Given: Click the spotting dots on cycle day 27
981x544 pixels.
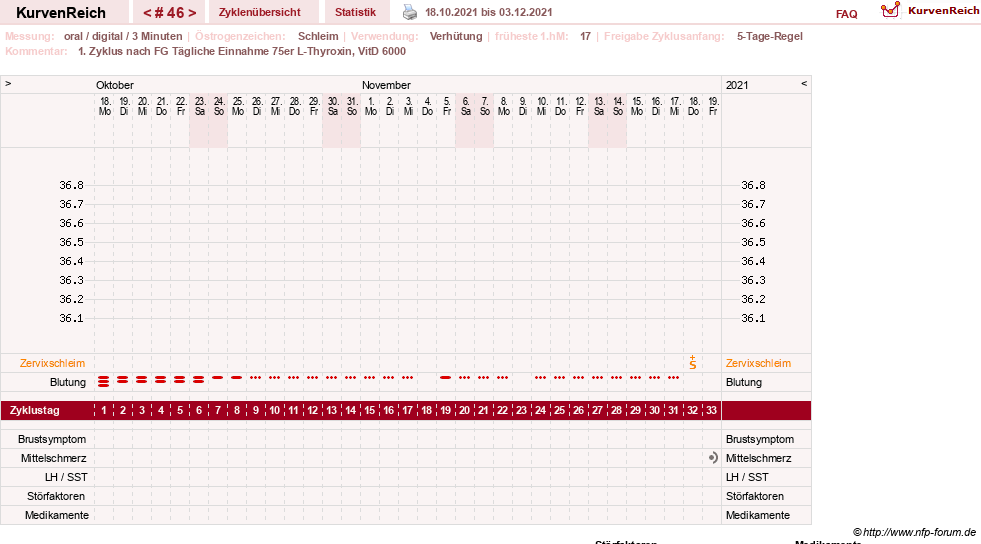Looking at the screenshot, I should click(x=597, y=378).
